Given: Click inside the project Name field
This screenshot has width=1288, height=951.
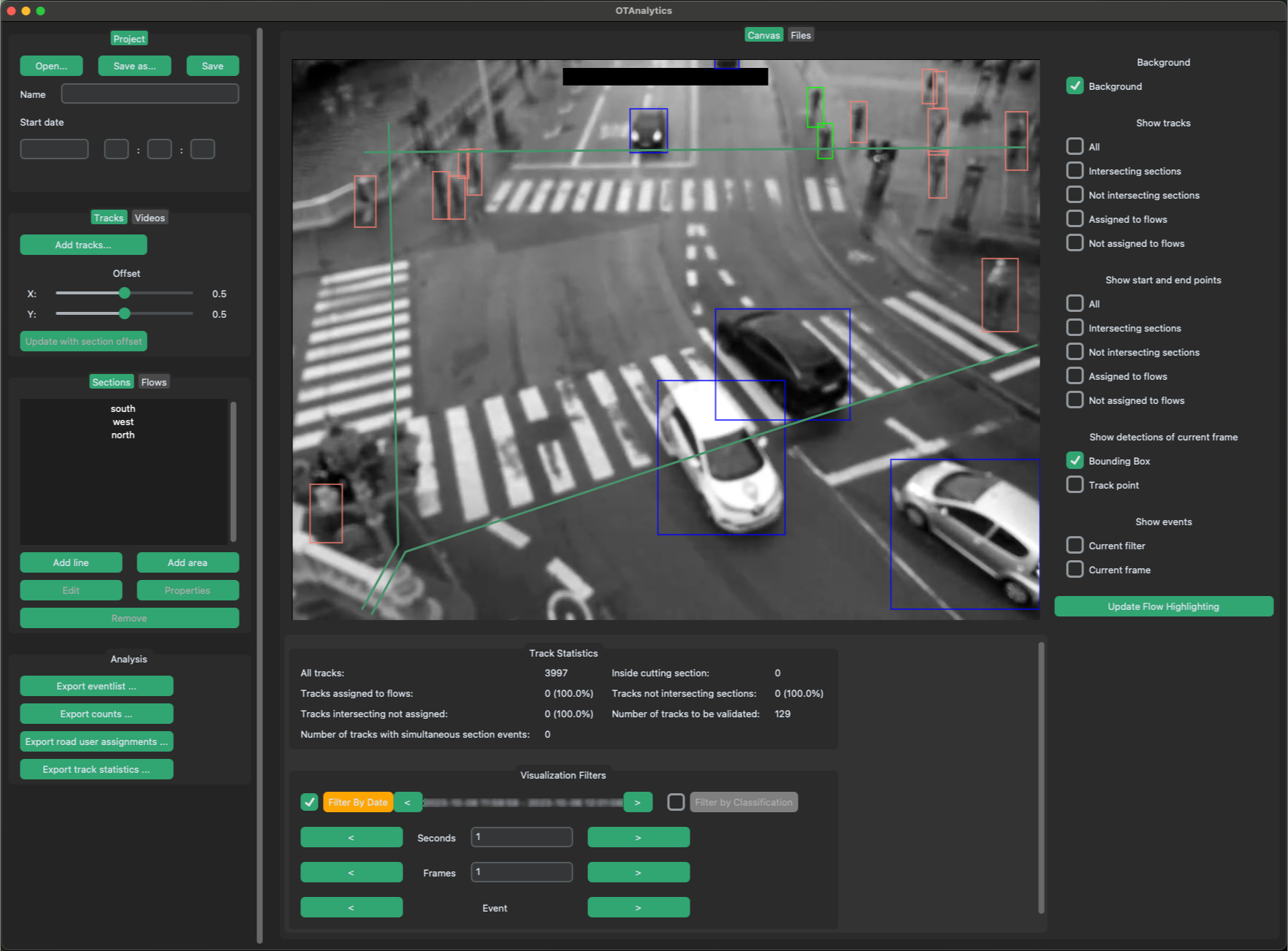Looking at the screenshot, I should pyautogui.click(x=149, y=93).
